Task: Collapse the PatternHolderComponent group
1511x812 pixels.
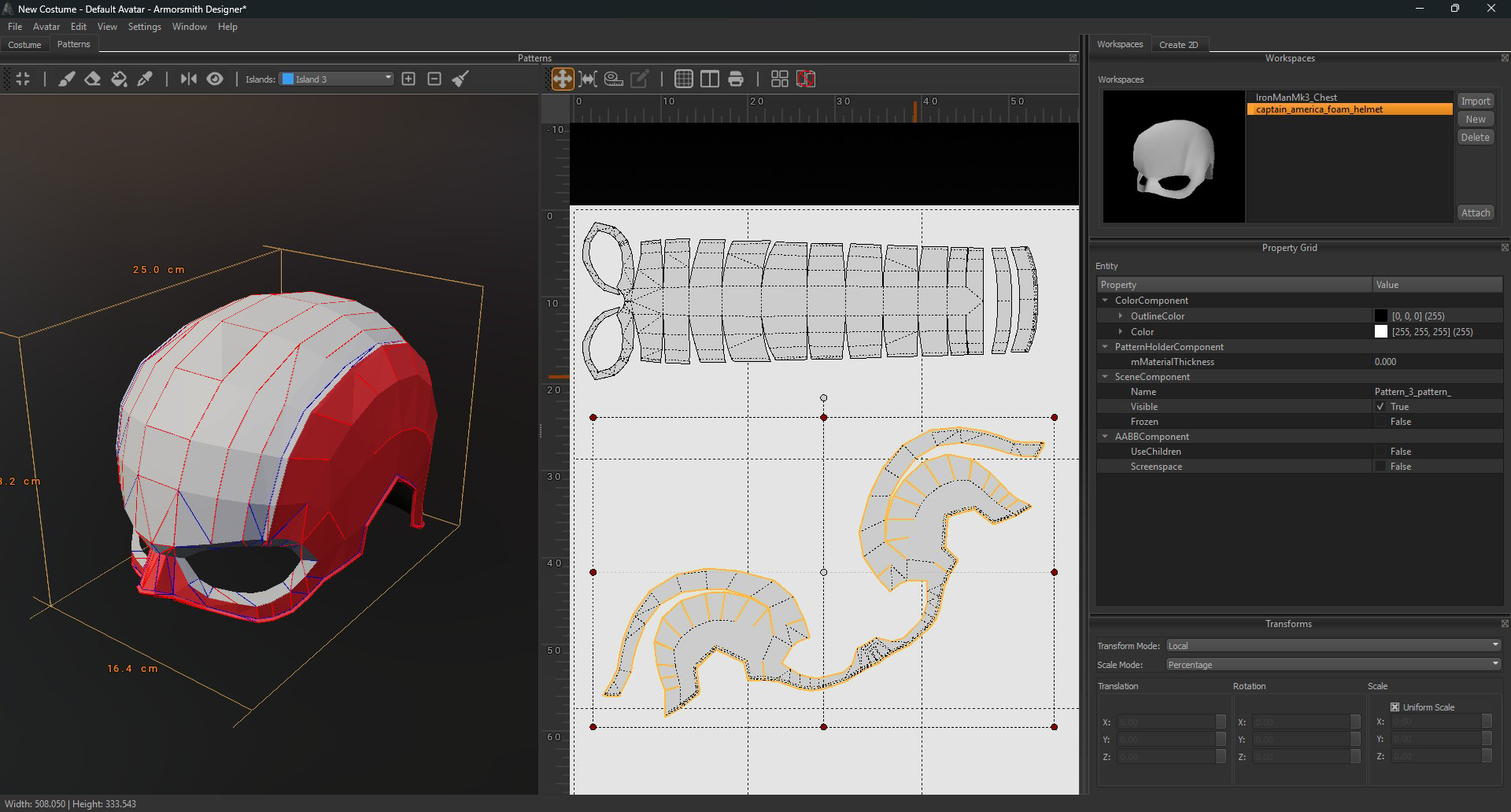Action: [x=1105, y=347]
